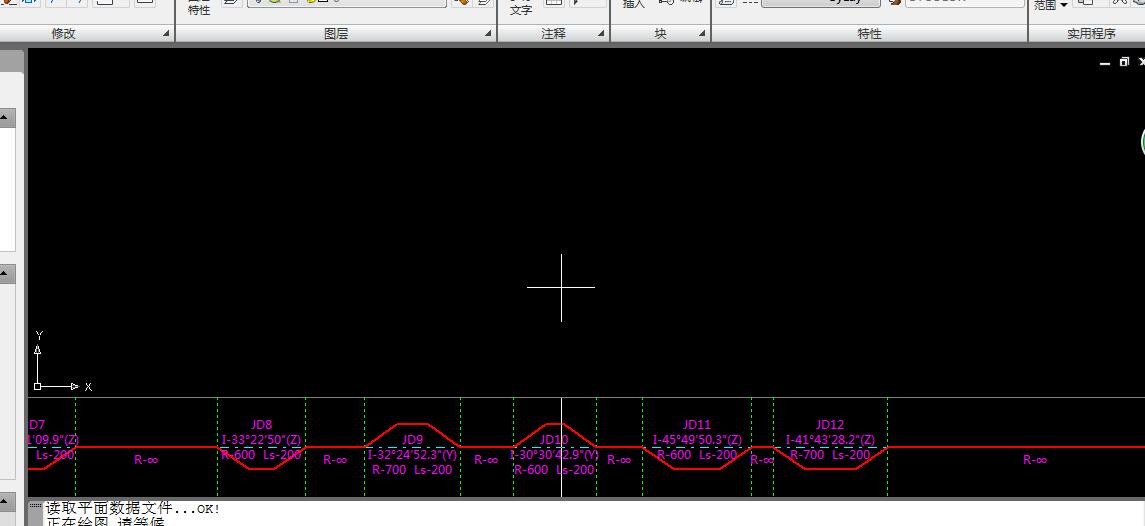Select R-∞ label between JD11 and JD12
The width and height of the screenshot is (1145, 526).
click(x=762, y=460)
